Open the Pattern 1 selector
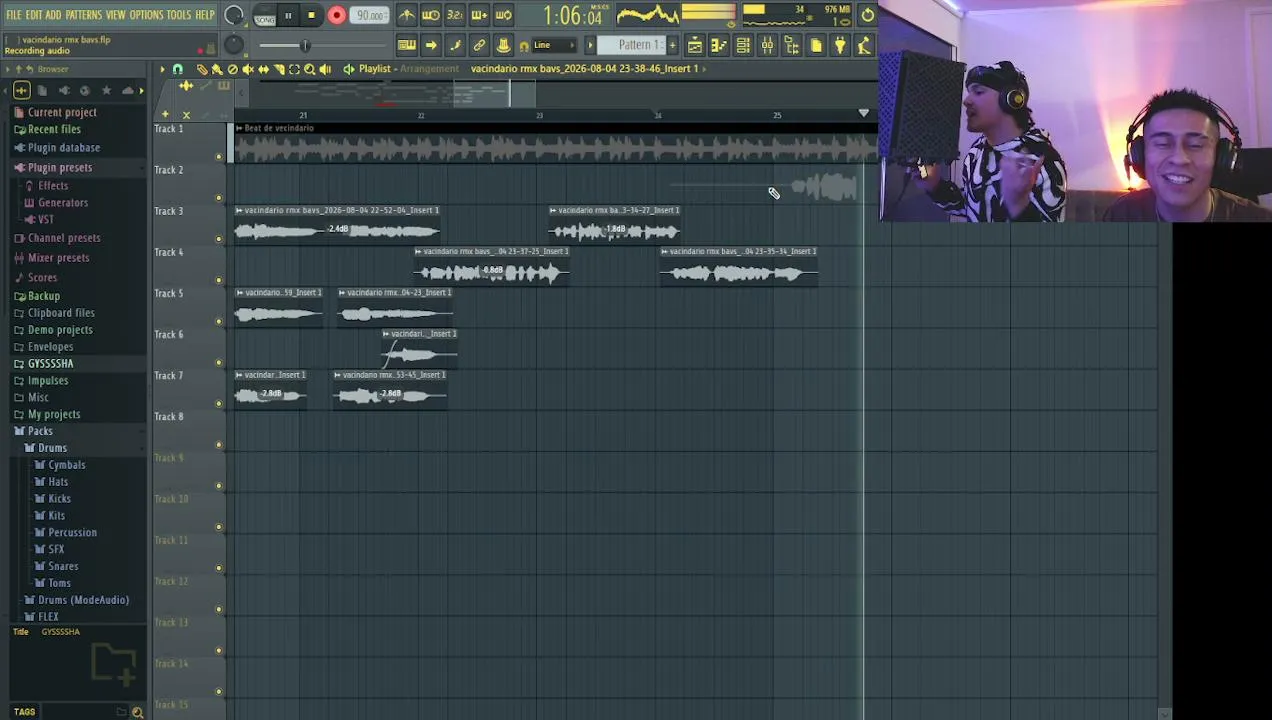Viewport: 1272px width, 720px height. pyautogui.click(x=631, y=45)
